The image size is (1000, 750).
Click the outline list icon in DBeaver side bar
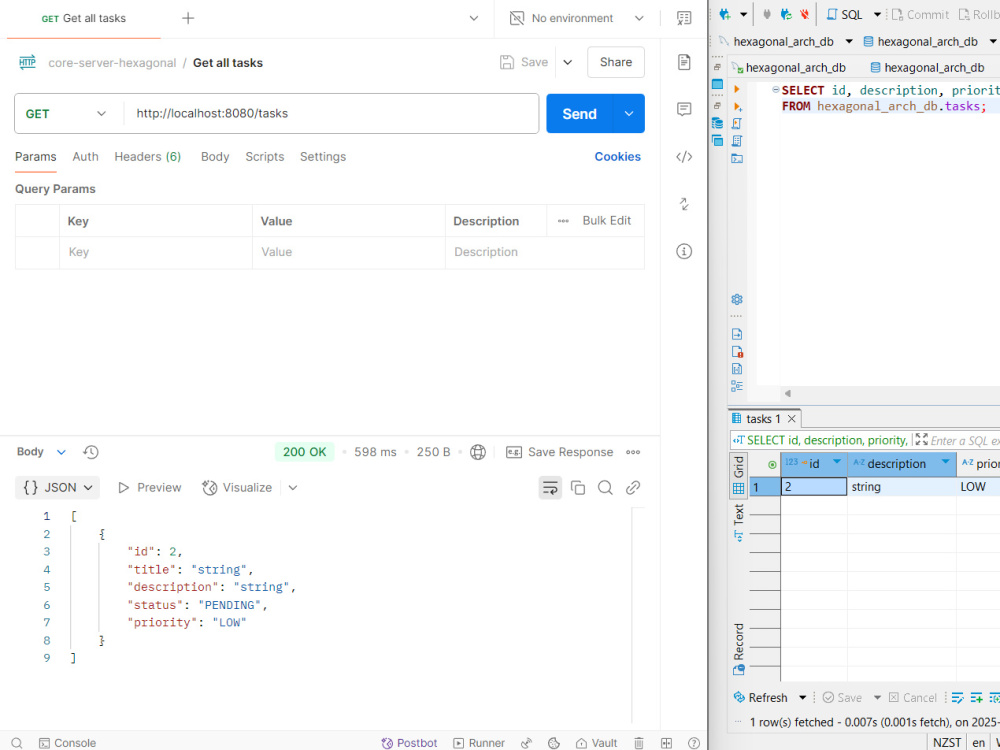click(x=737, y=386)
